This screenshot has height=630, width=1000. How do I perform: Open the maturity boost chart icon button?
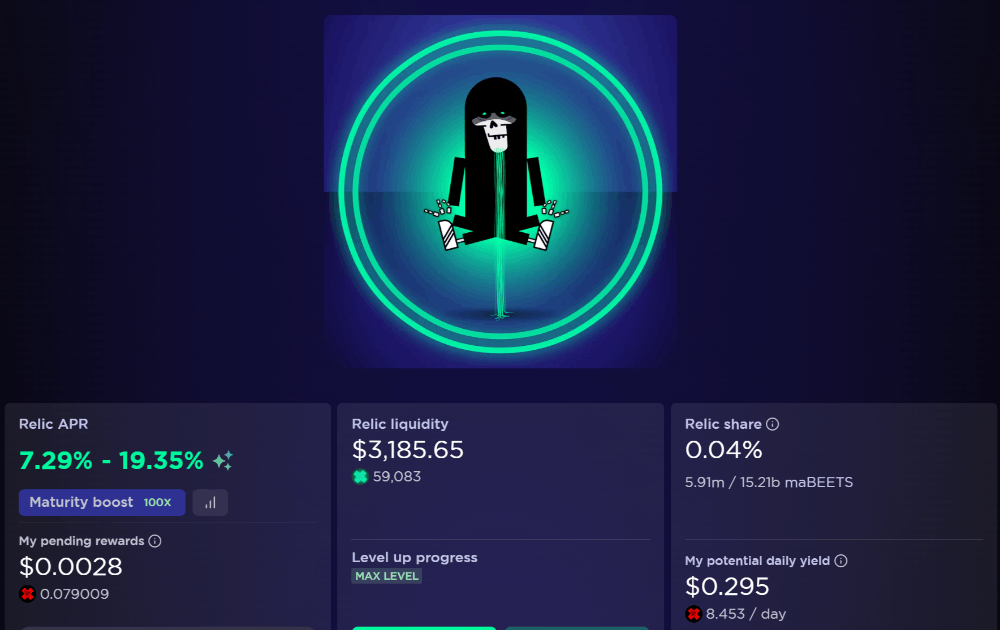[x=210, y=502]
